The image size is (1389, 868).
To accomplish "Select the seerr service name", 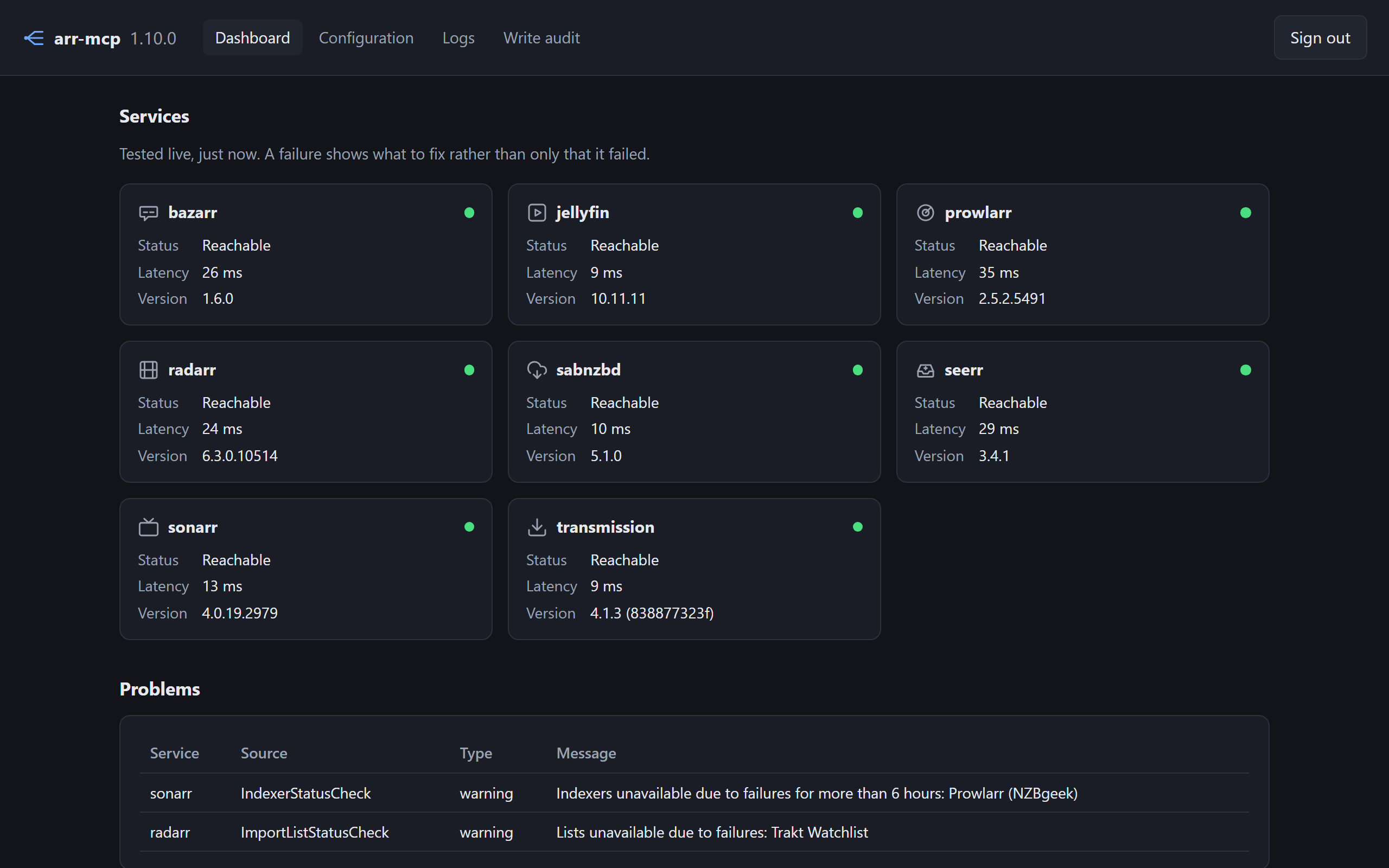I will pyautogui.click(x=964, y=371).
